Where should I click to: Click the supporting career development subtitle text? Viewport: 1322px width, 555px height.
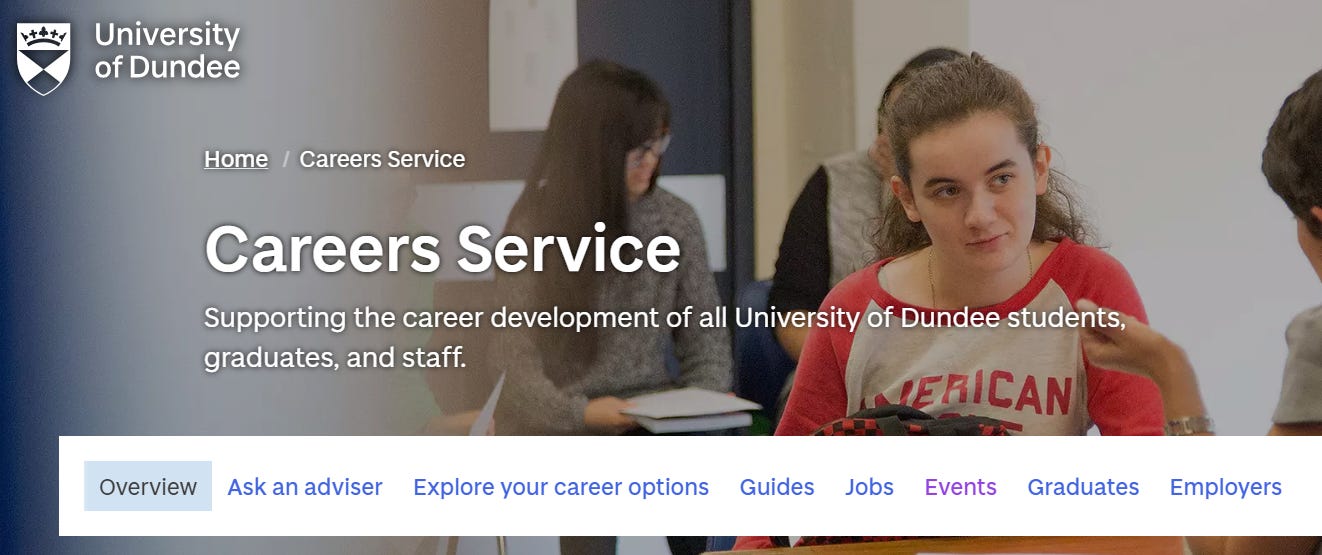click(x=665, y=337)
